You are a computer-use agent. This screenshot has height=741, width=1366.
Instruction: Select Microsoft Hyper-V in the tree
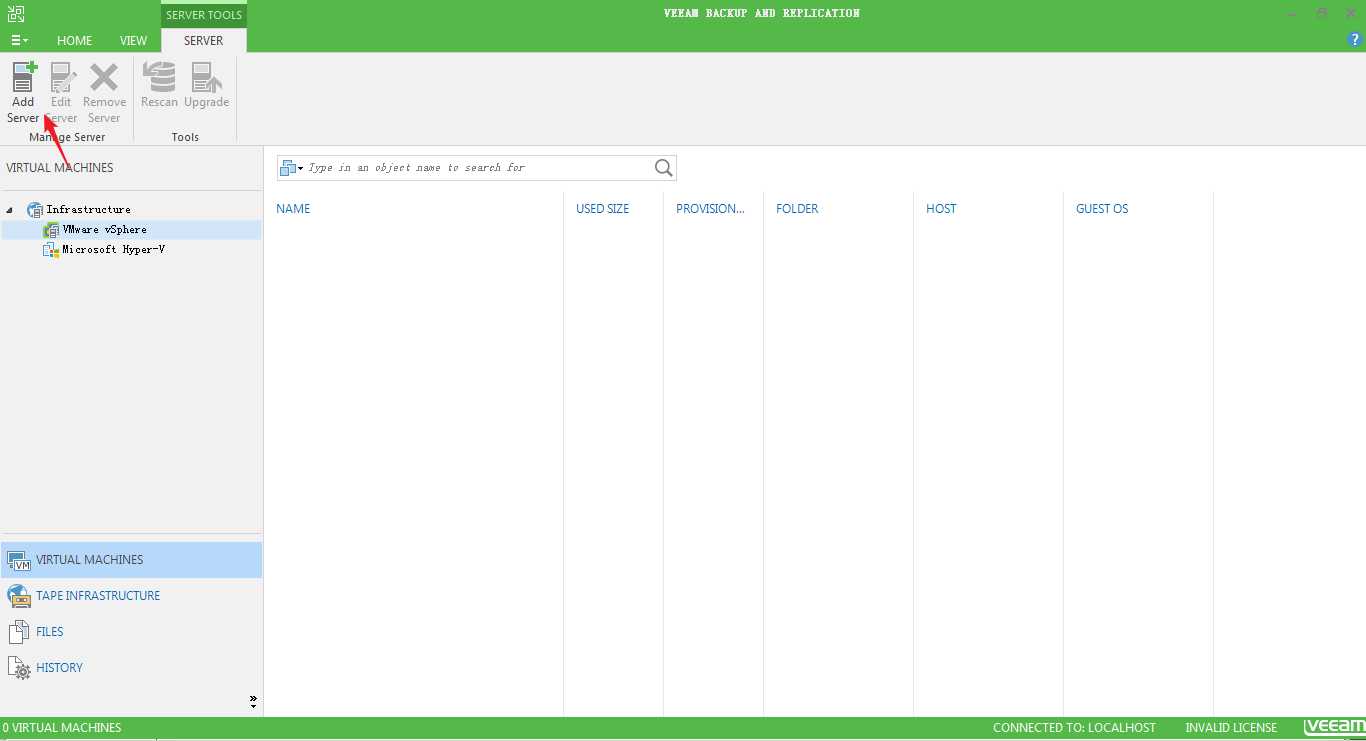pos(114,250)
